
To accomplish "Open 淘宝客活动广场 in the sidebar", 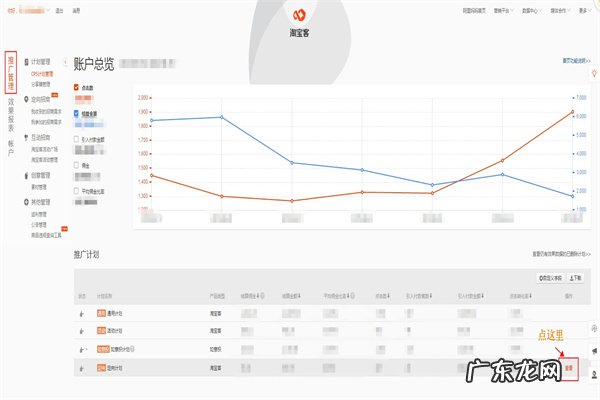I will pyautogui.click(x=44, y=149).
